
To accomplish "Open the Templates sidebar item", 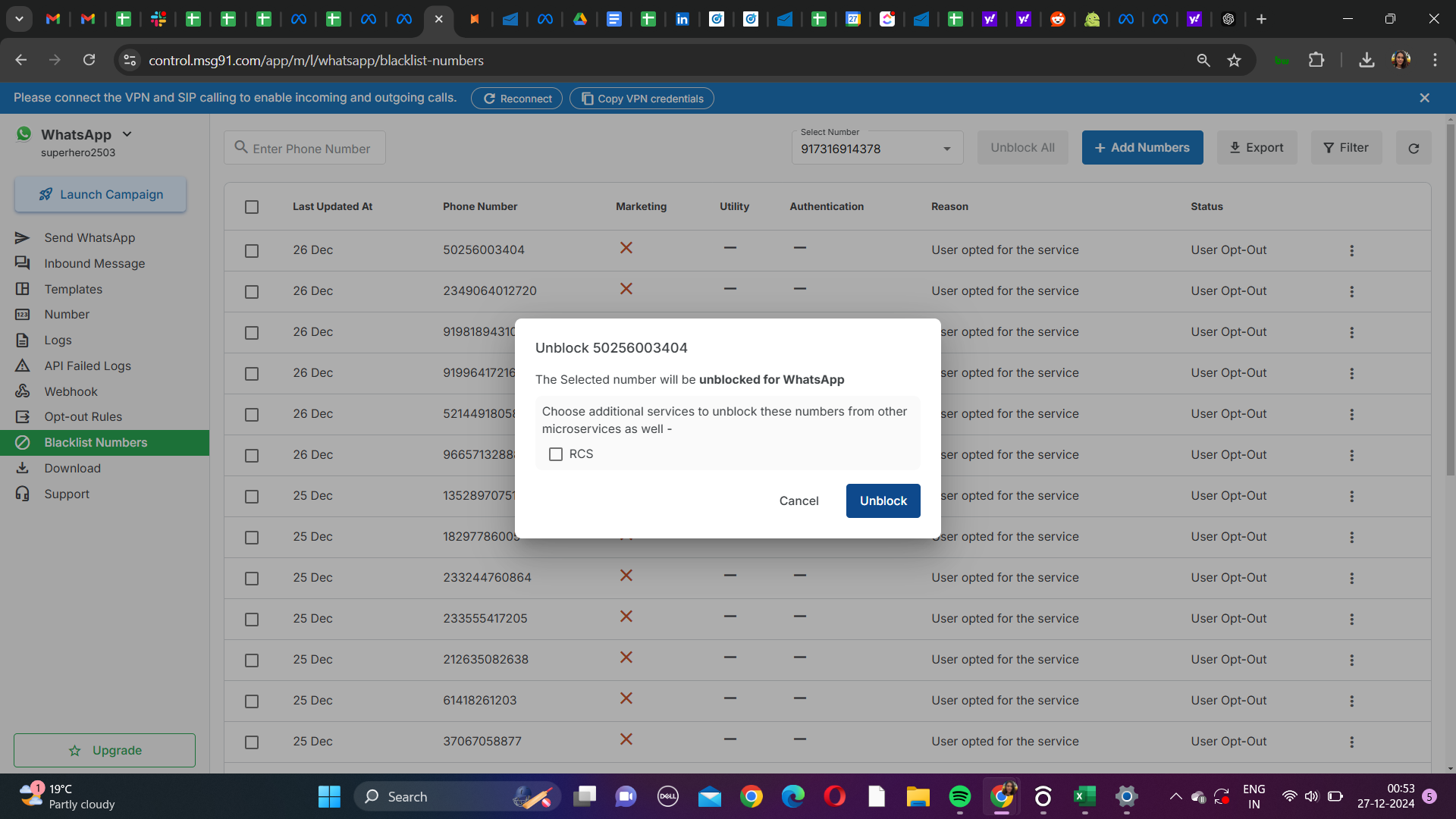I will coord(73,289).
